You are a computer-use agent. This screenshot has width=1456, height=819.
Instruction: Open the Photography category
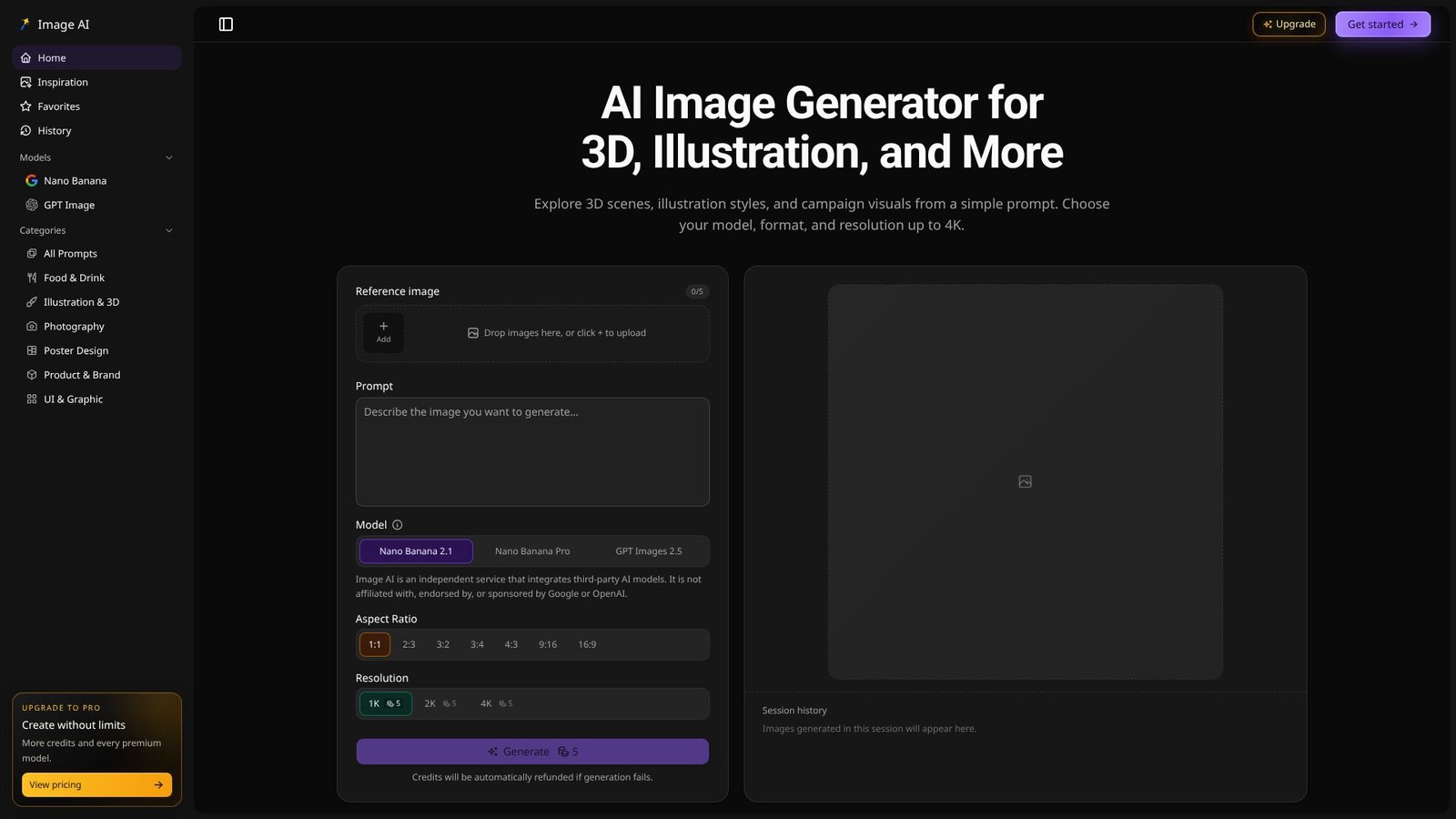tap(100, 327)
